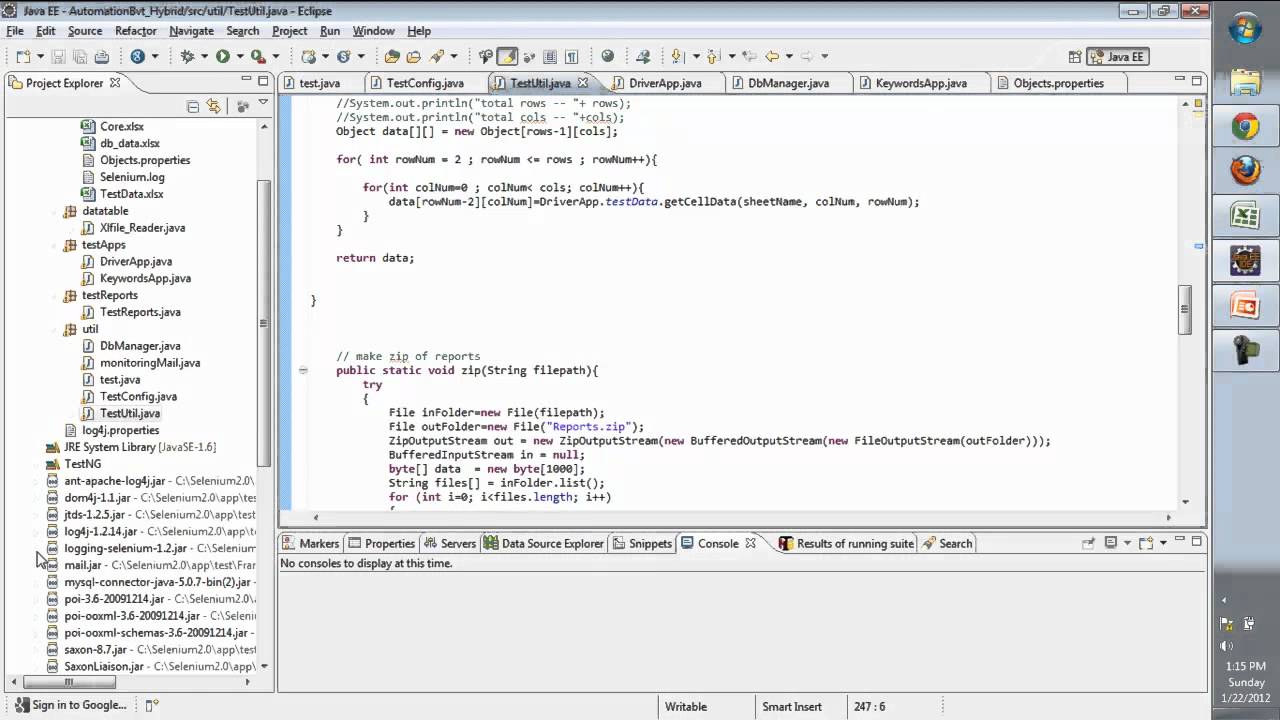The image size is (1280, 720).
Task: Switch to TestConfig.java editor tab
Action: 424,83
